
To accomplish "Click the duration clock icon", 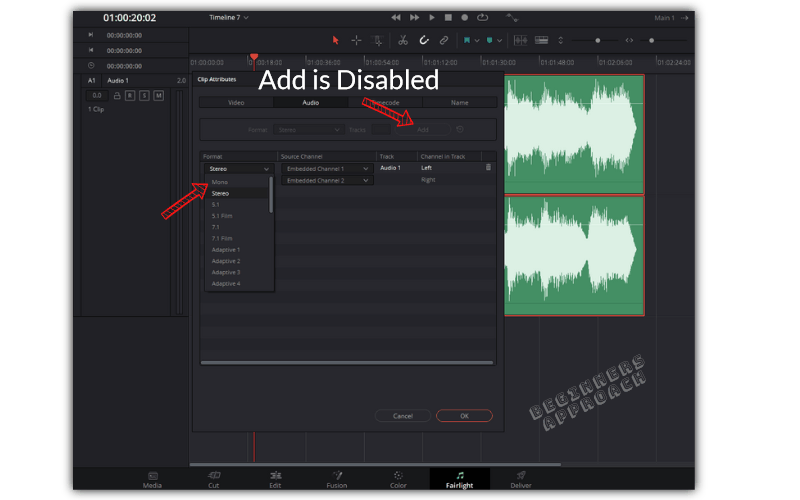I will click(91, 66).
